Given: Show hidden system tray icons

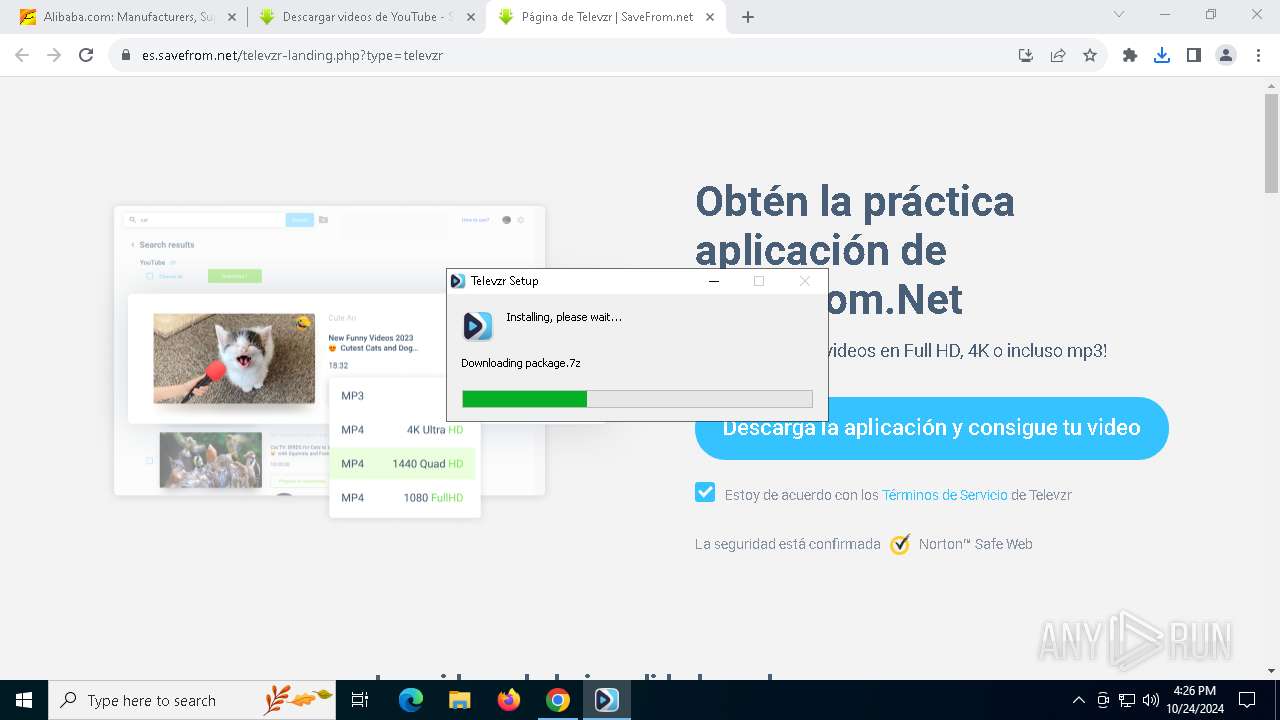Looking at the screenshot, I should pyautogui.click(x=1078, y=700).
